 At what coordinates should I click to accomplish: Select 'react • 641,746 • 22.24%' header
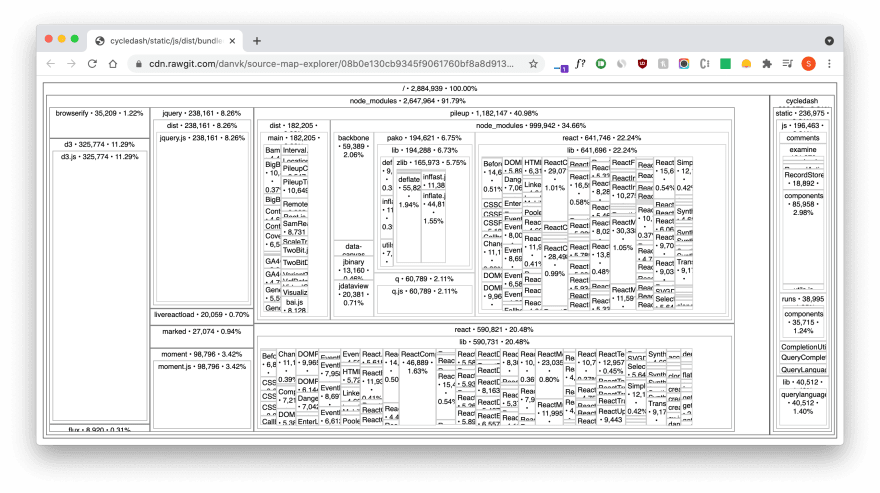click(x=602, y=138)
